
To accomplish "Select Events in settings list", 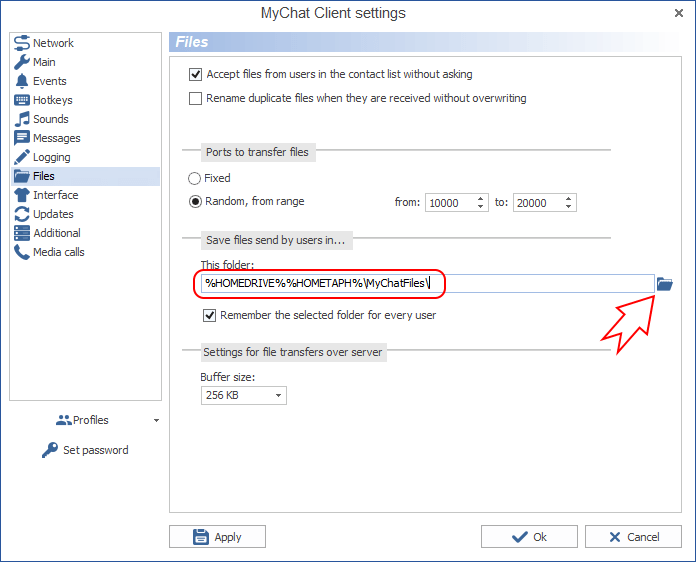I will (85, 81).
